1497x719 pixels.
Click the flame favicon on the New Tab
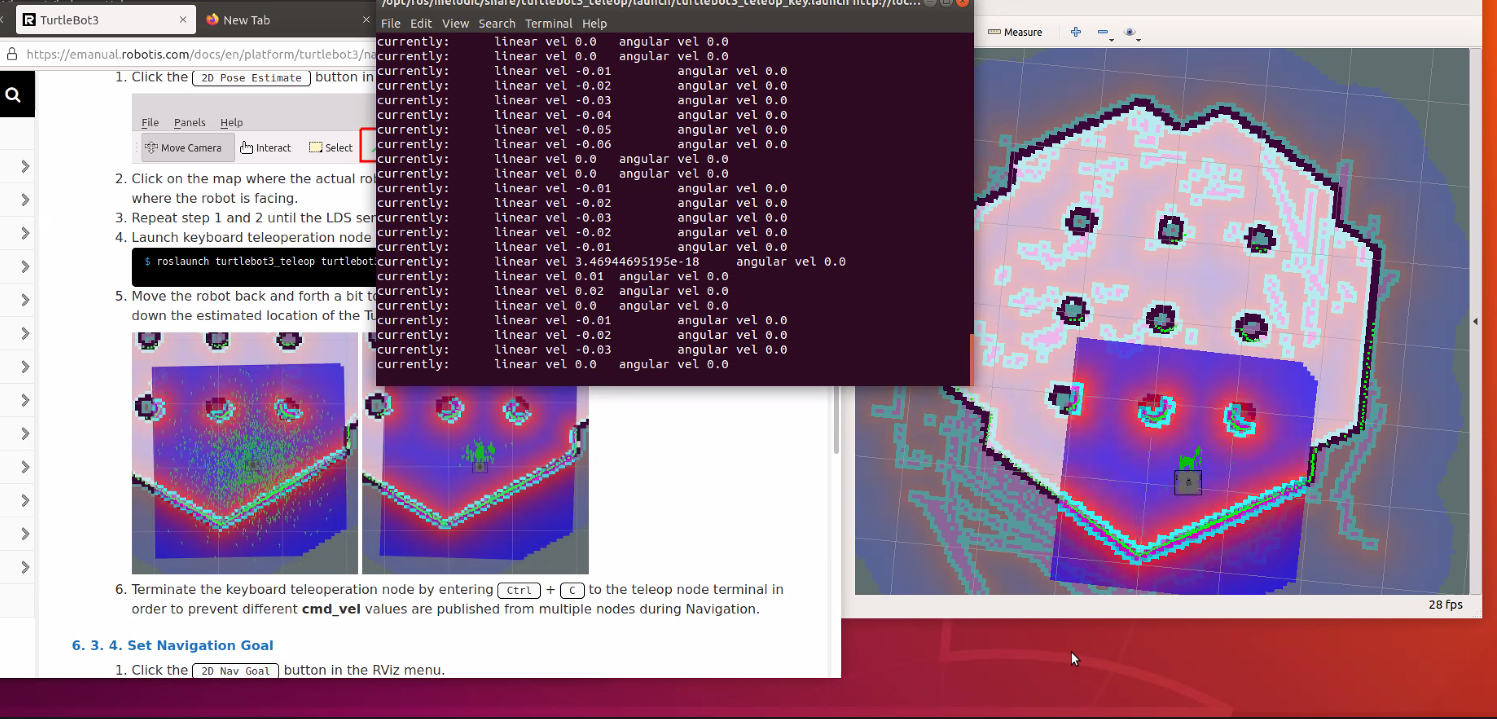tap(211, 18)
